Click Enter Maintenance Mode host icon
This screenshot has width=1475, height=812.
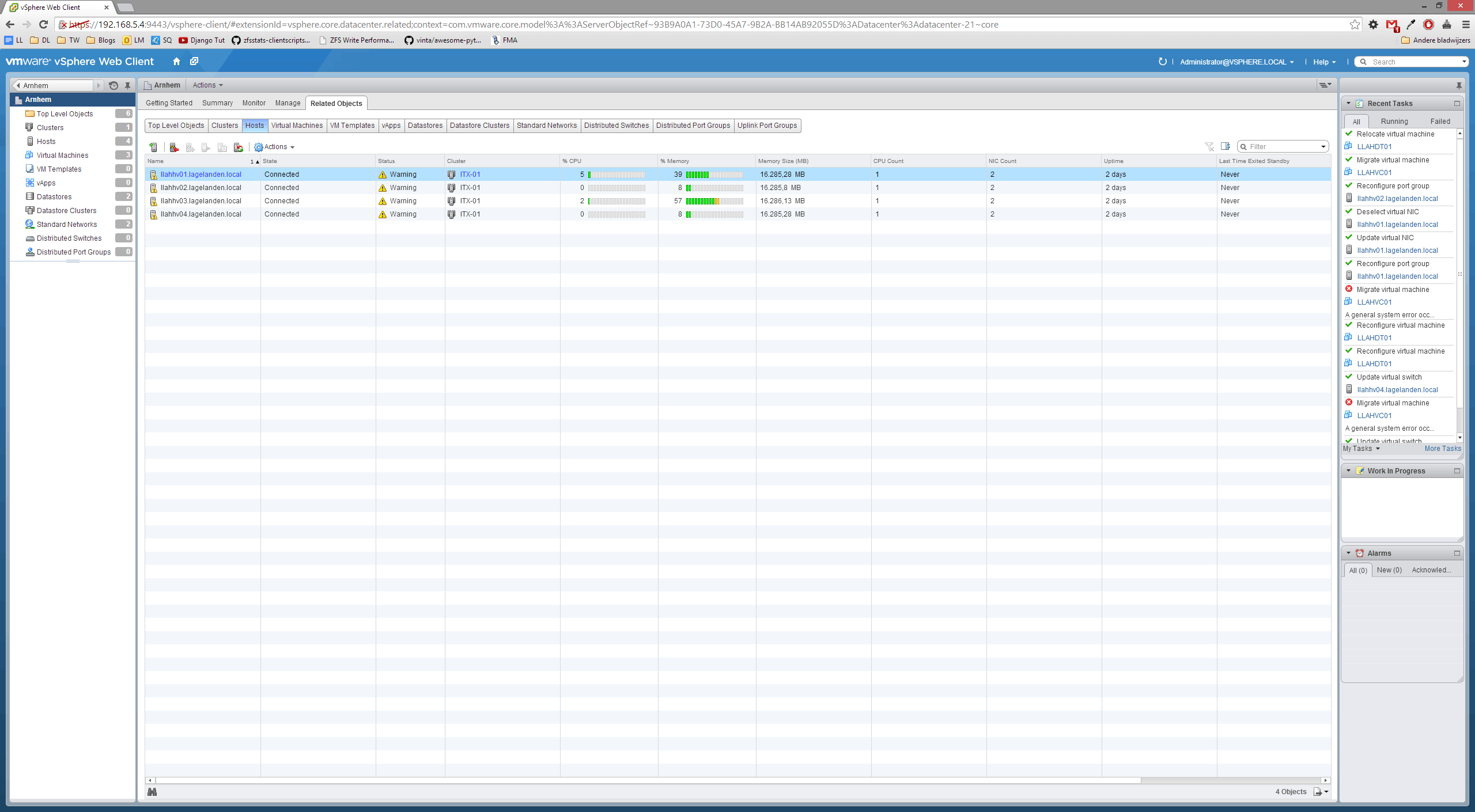174,147
